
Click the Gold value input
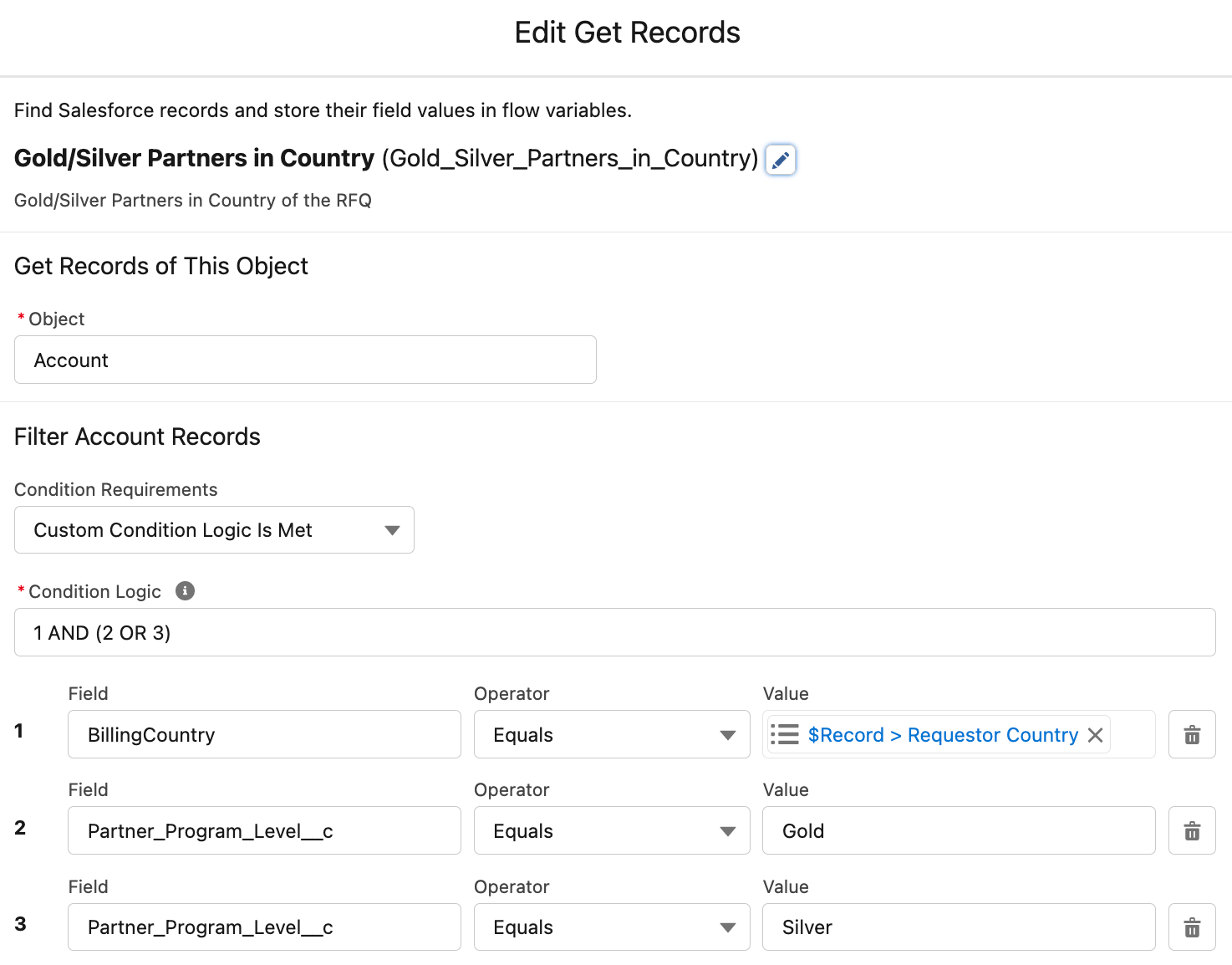958,831
